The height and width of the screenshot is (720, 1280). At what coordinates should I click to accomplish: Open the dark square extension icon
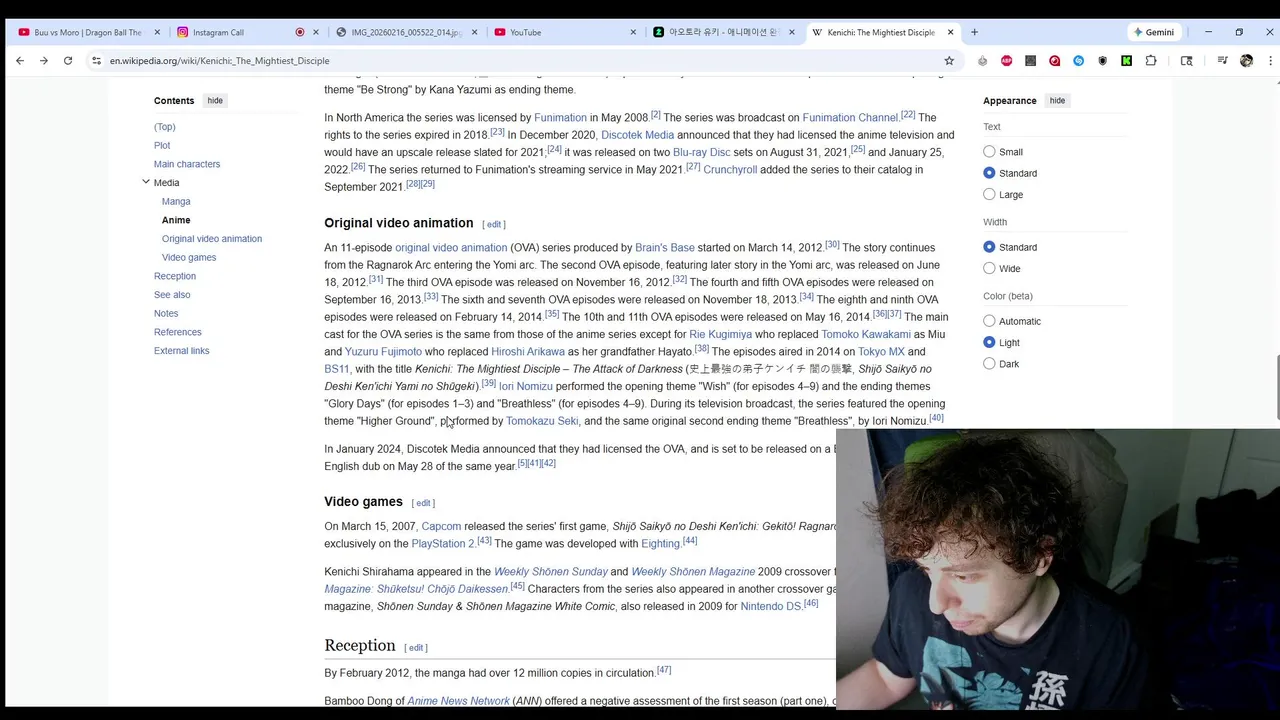click(1030, 61)
